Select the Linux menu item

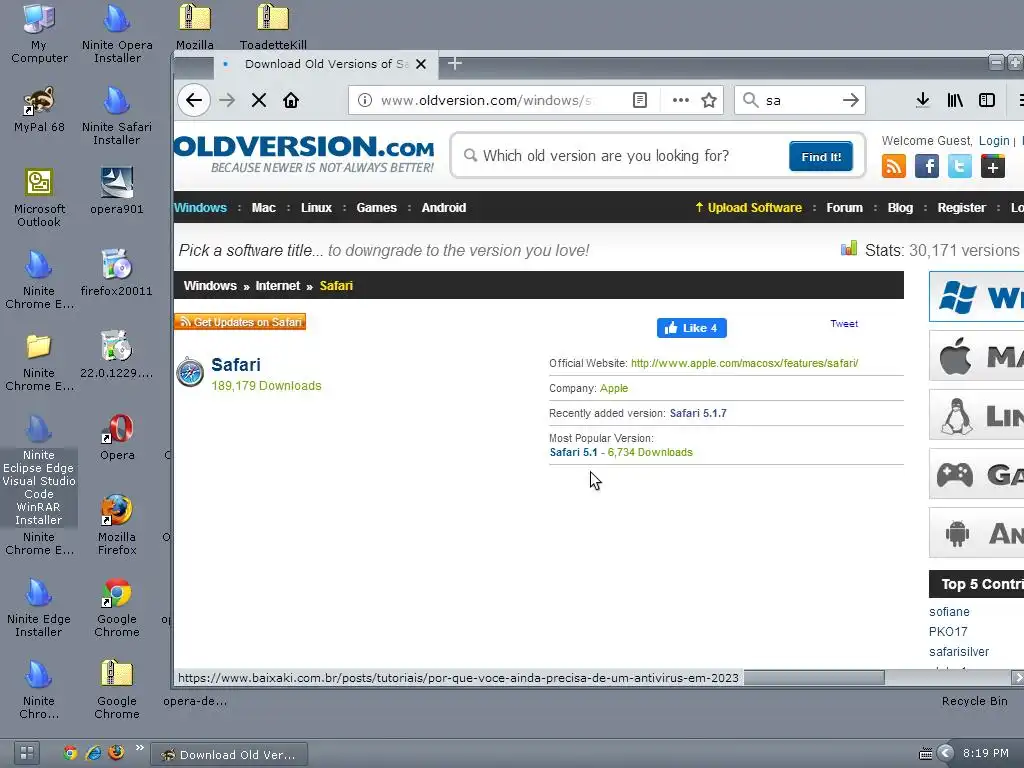[316, 208]
